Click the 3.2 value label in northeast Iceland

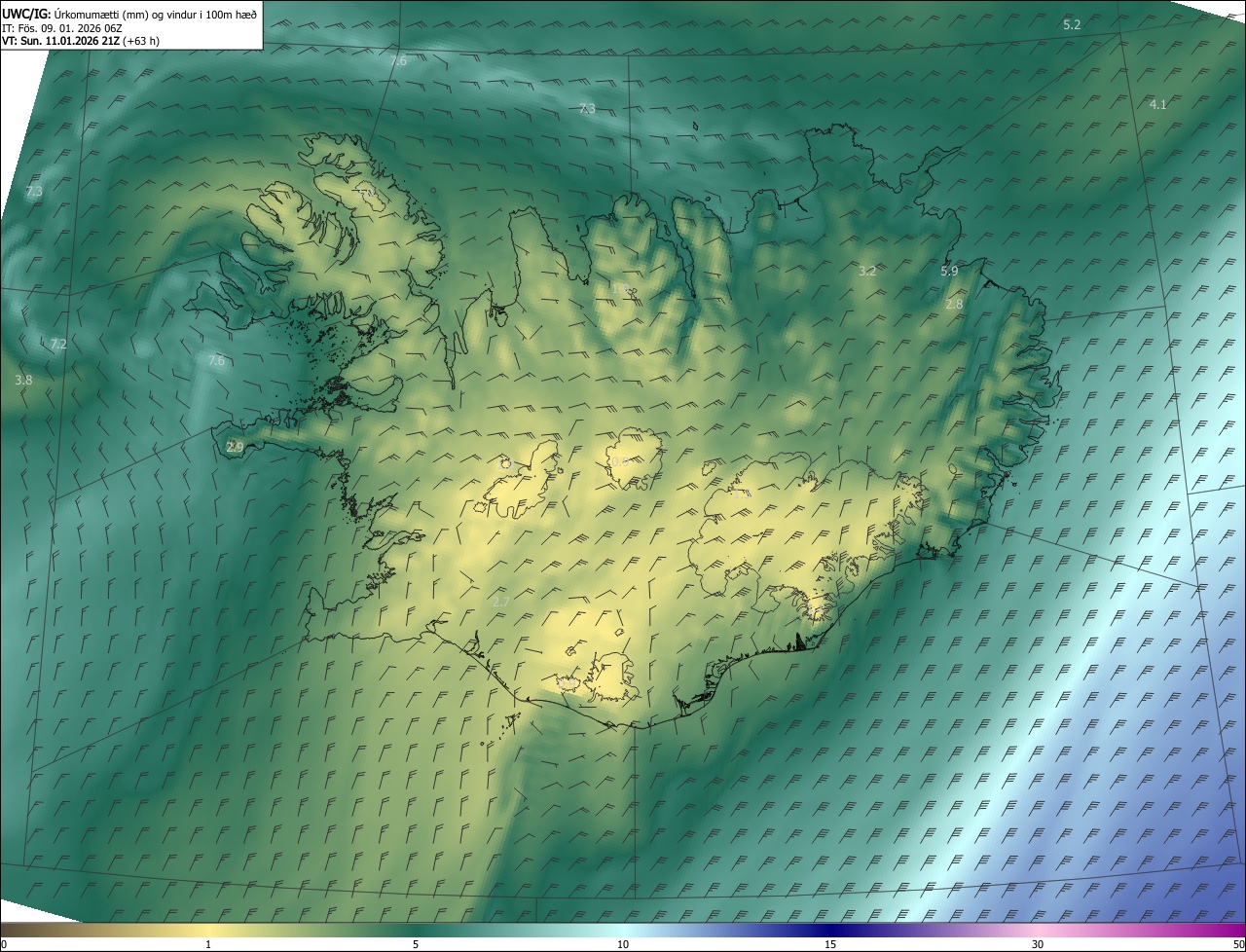pyautogui.click(x=867, y=271)
